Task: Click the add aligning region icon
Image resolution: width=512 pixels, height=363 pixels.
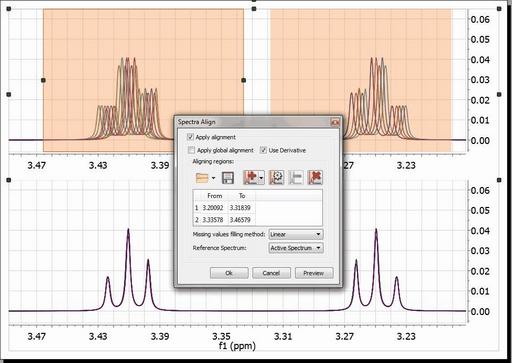Action: coord(251,177)
